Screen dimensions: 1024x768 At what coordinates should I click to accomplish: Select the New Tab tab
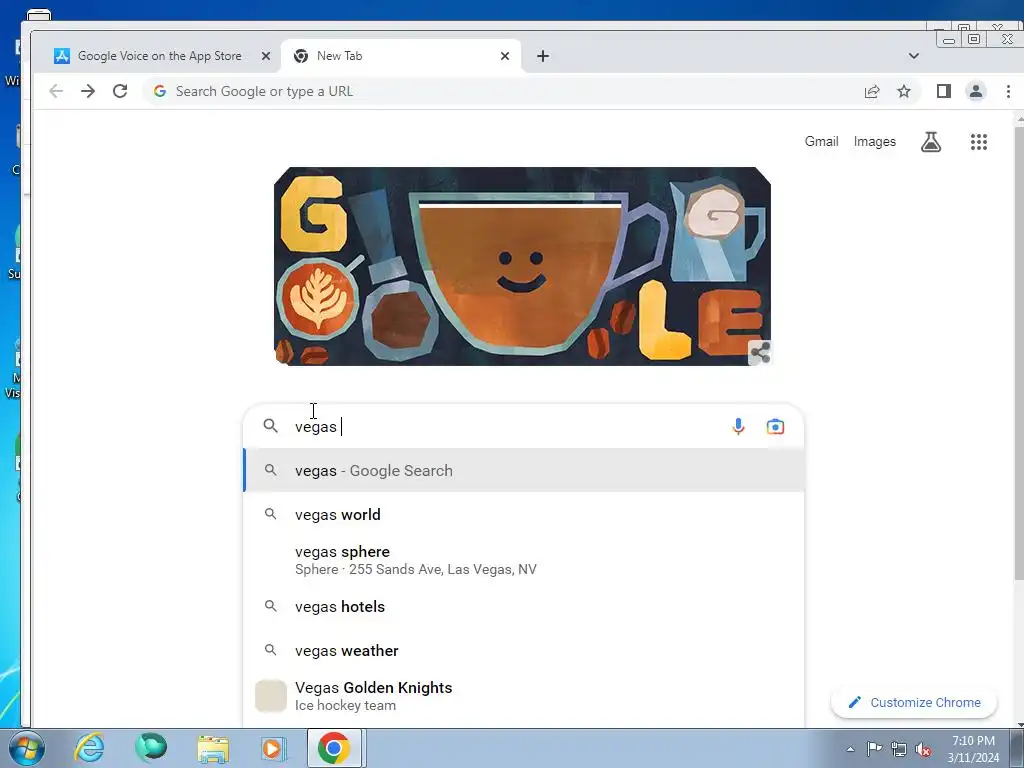[401, 56]
